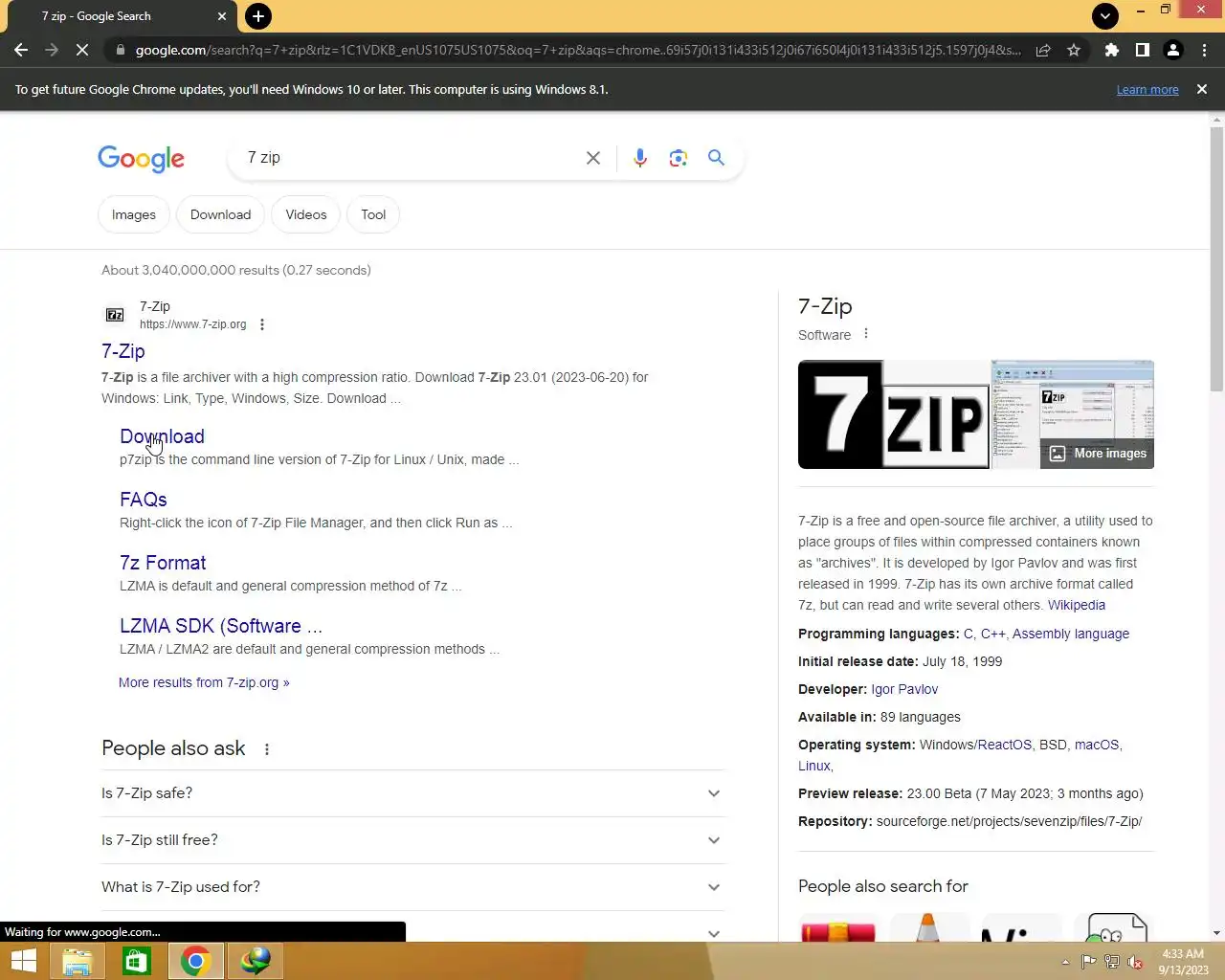Viewport: 1225px width, 980px height.
Task: Open File Explorer from the taskbar
Action: (78, 961)
